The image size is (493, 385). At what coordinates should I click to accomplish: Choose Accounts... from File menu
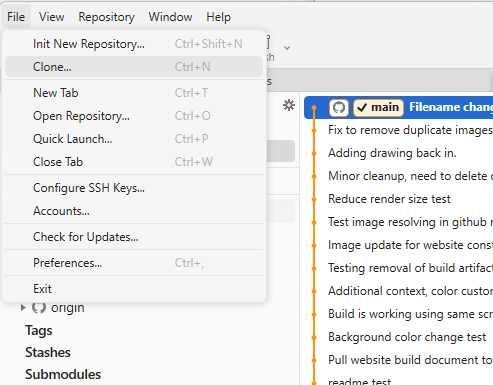point(134,211)
